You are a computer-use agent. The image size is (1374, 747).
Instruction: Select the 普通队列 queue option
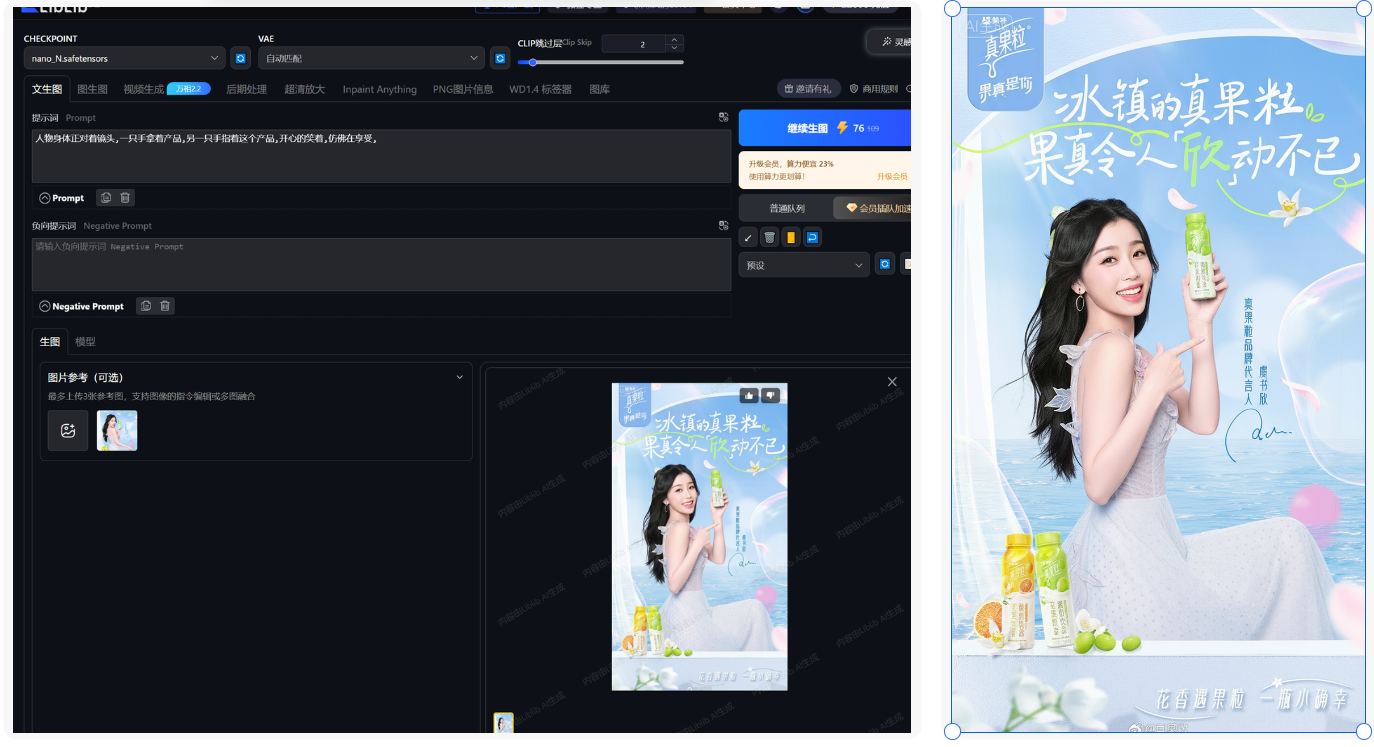[x=785, y=207]
